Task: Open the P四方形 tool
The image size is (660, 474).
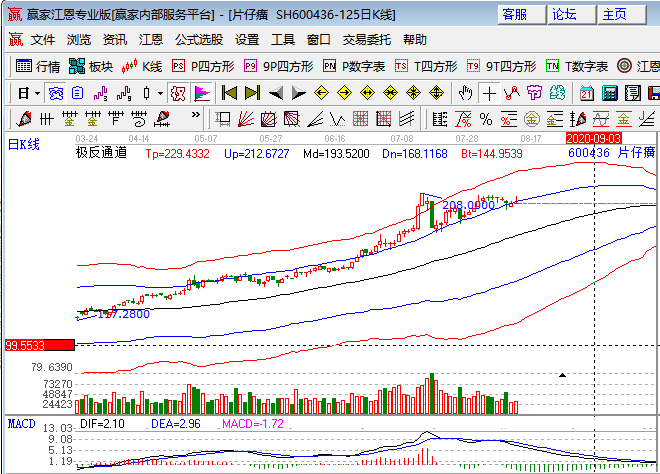Action: click(x=203, y=67)
